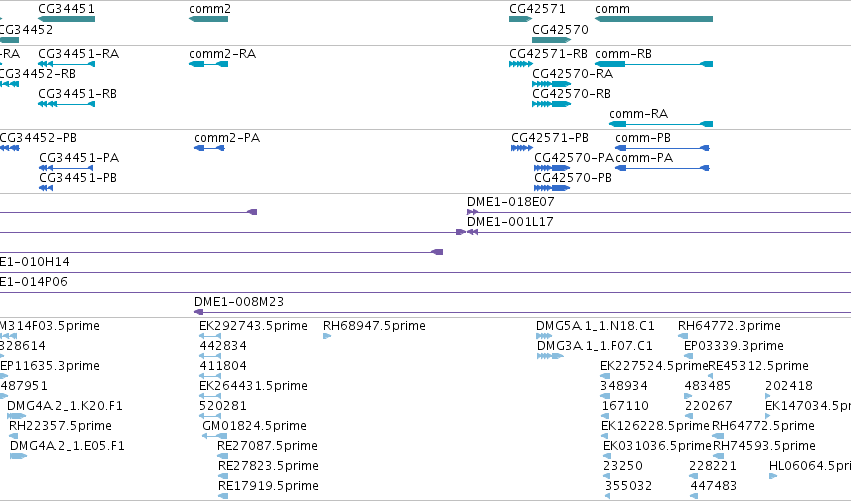Viewport: 851px width, 501px height.
Task: Select the DME1-001L17 BAC label
Action: point(510,222)
